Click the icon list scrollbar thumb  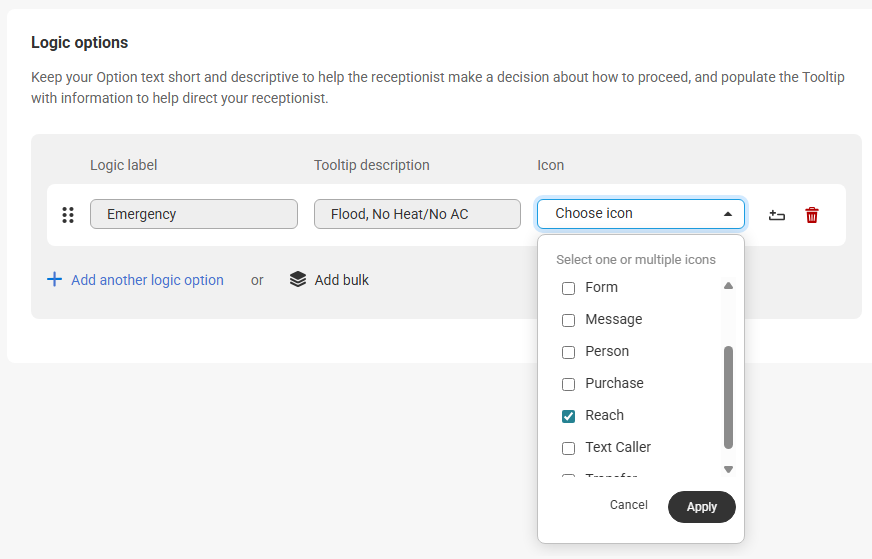pos(728,396)
